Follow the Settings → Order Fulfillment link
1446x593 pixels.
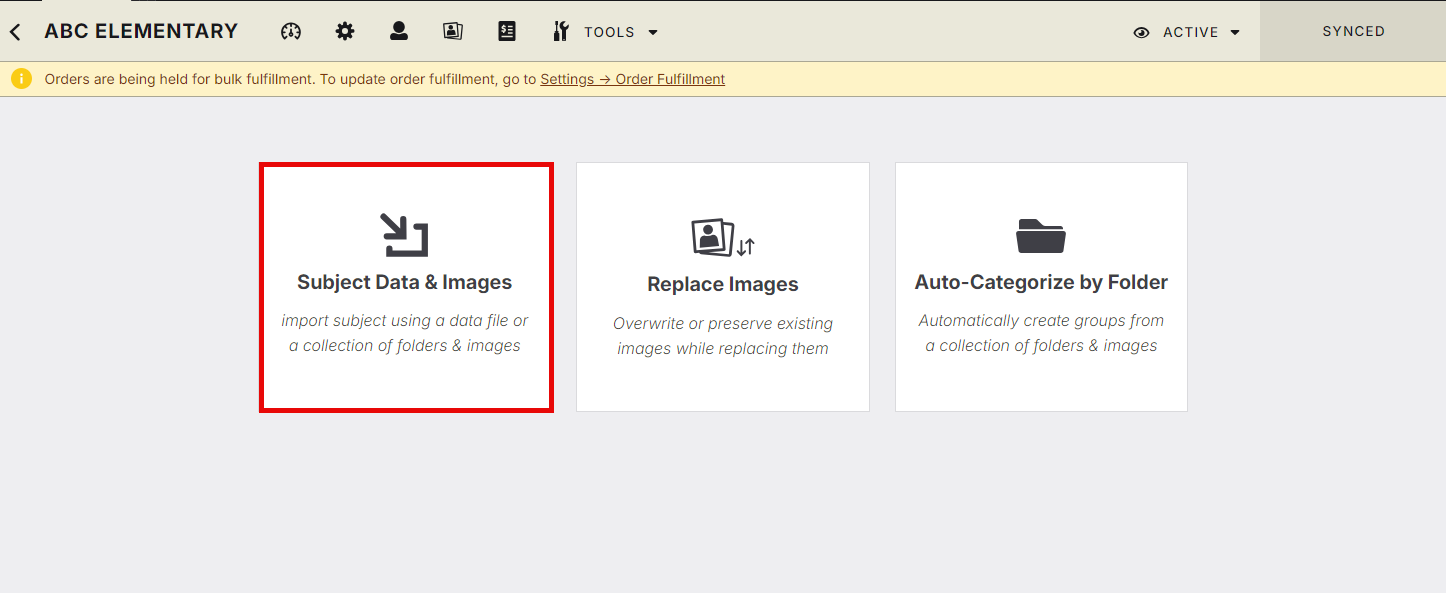click(x=633, y=79)
